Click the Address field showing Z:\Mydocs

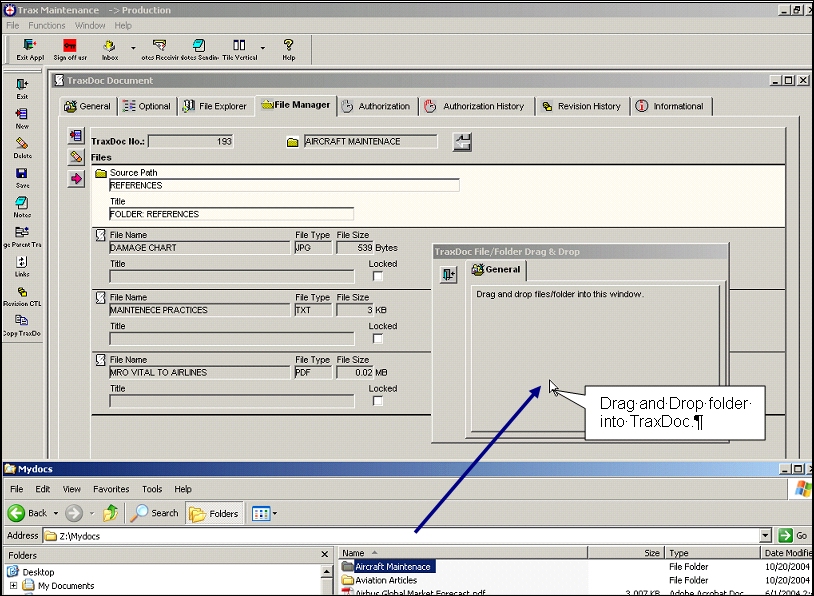[402, 536]
